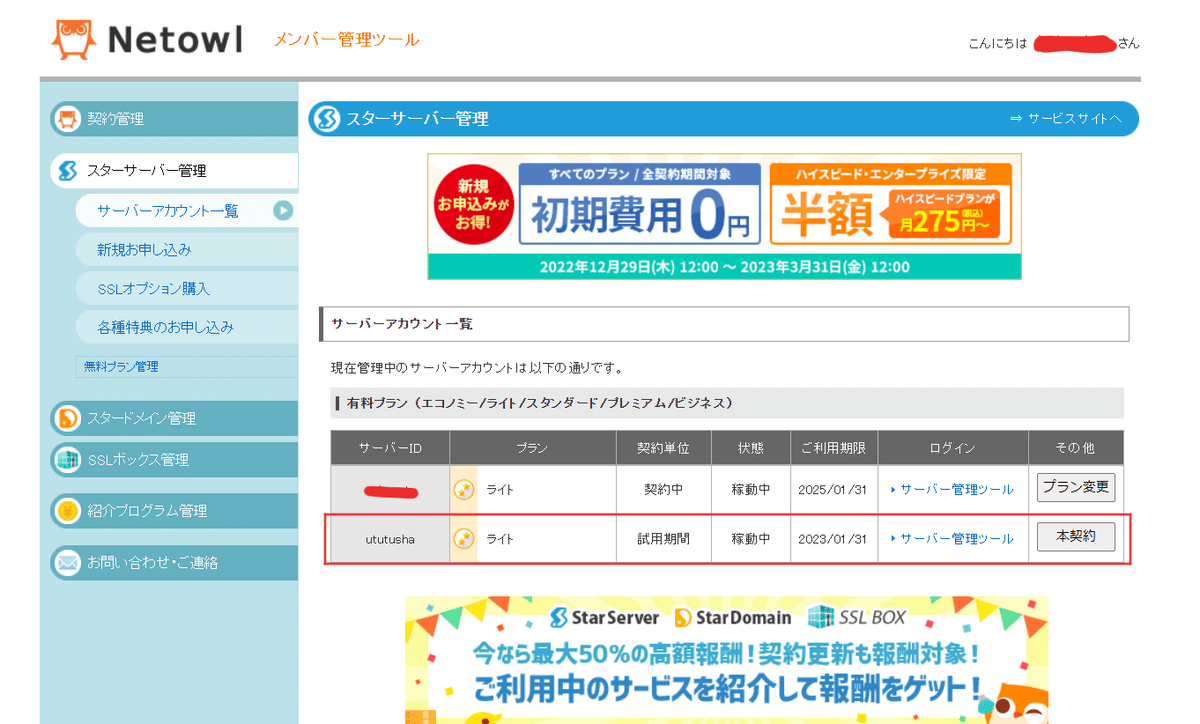This screenshot has width=1200, height=724.
Task: Click the メンバー管理ツール title text
Action: point(347,40)
